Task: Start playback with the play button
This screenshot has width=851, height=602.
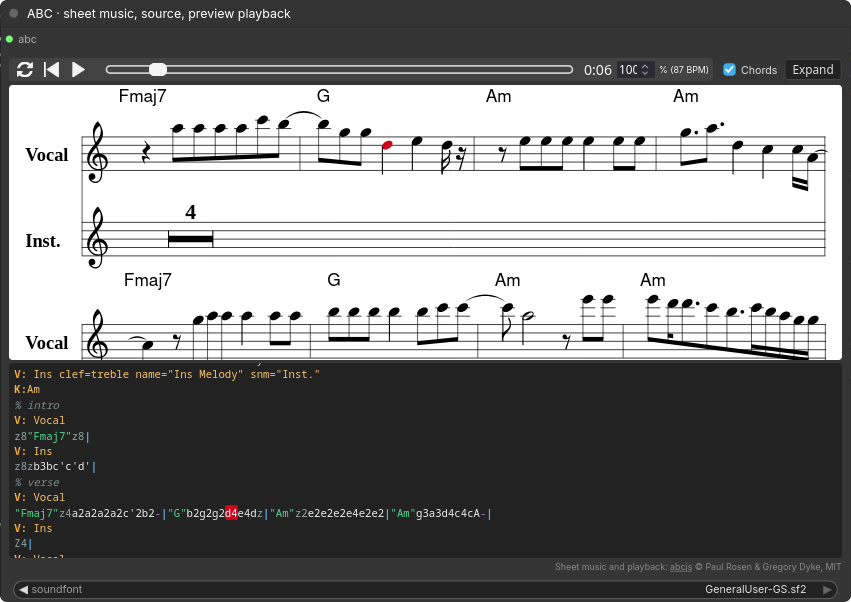Action: [x=78, y=69]
